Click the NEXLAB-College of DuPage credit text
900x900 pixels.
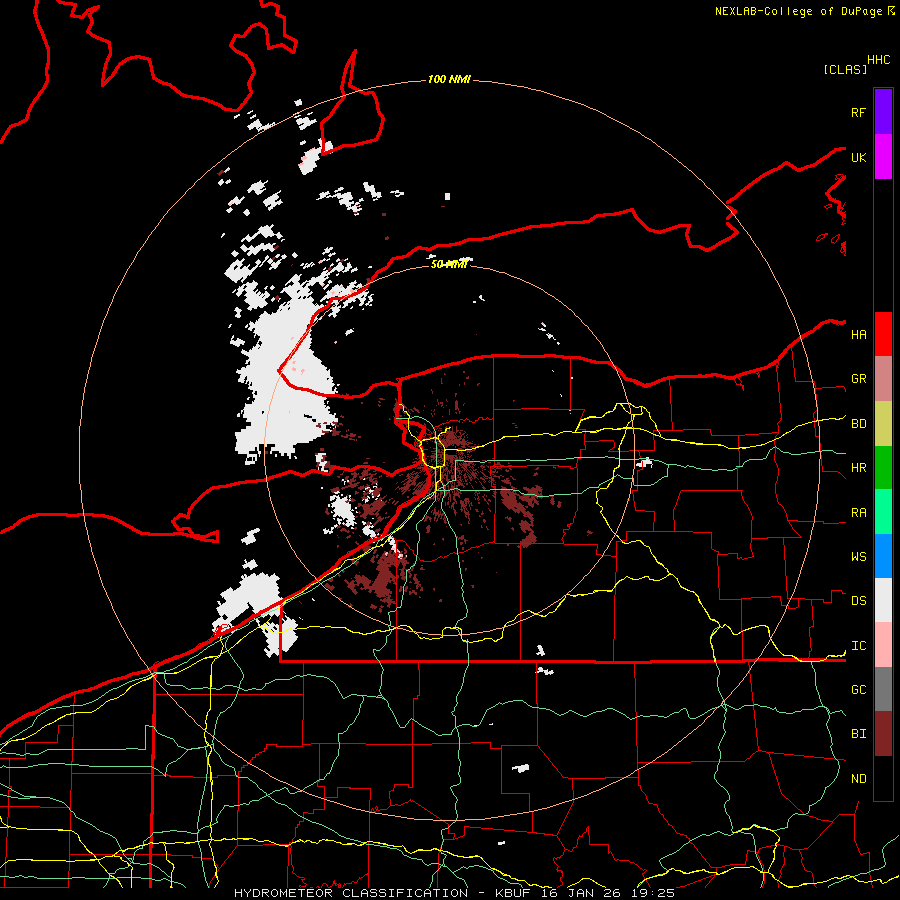[x=798, y=11]
